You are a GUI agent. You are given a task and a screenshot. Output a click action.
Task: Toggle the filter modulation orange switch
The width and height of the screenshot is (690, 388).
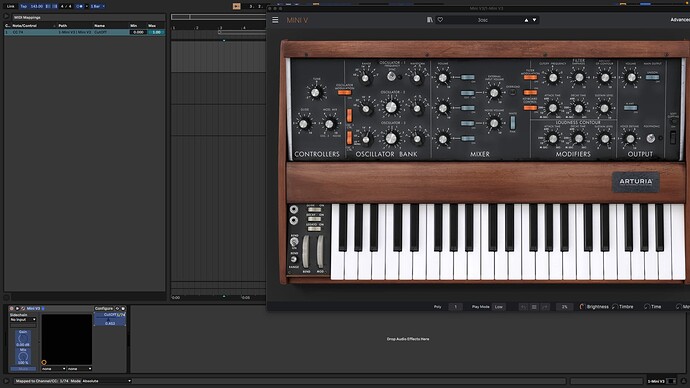pyautogui.click(x=530, y=77)
